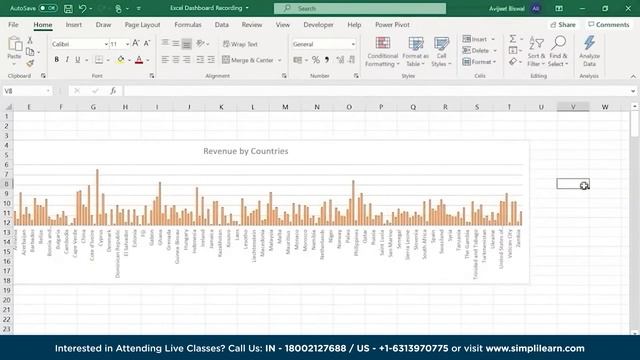The width and height of the screenshot is (640, 360).
Task: Click the Fill Color yellow bucket
Action: pos(120,60)
